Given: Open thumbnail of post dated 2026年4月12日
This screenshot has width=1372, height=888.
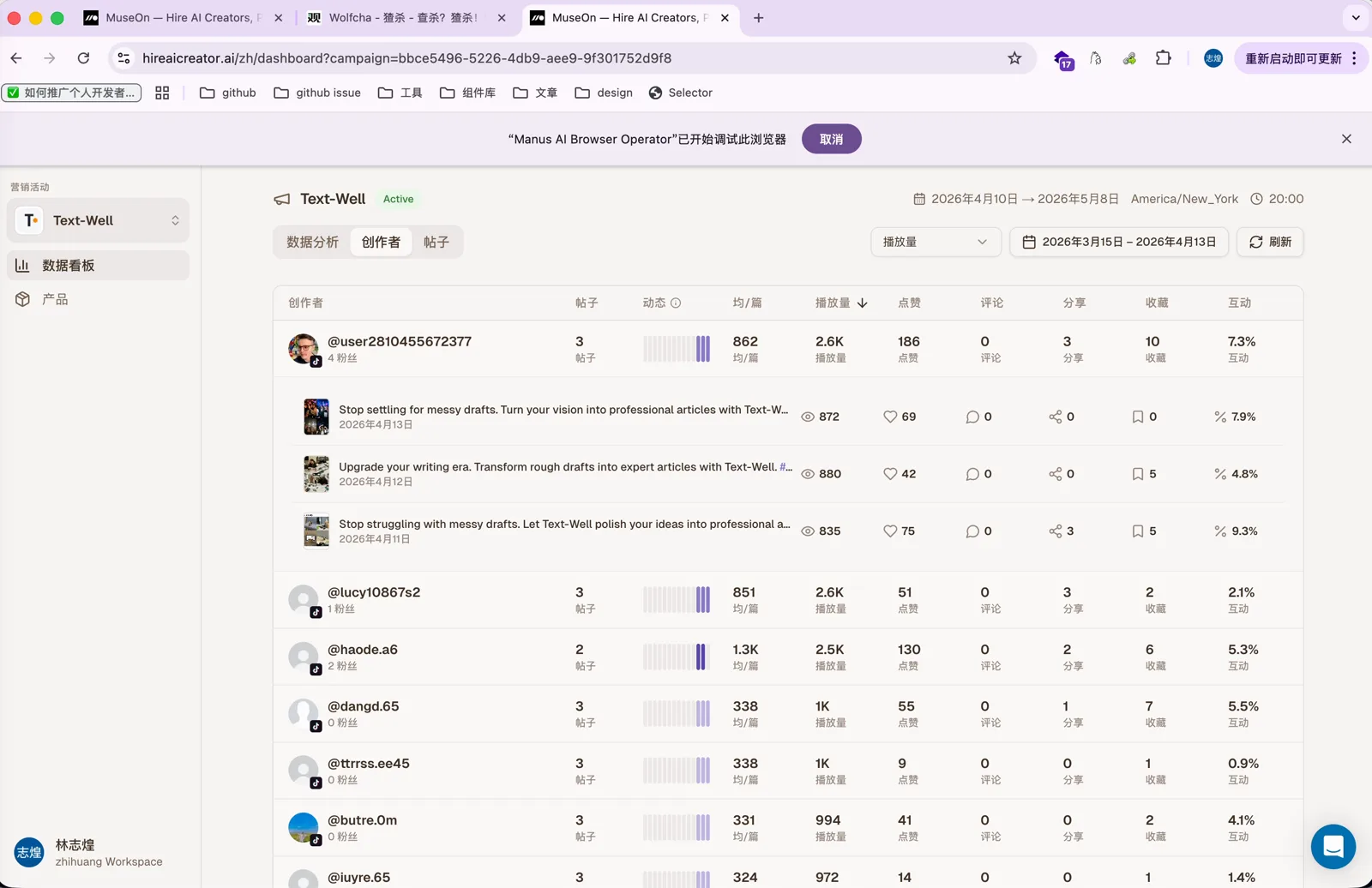Looking at the screenshot, I should 316,474.
